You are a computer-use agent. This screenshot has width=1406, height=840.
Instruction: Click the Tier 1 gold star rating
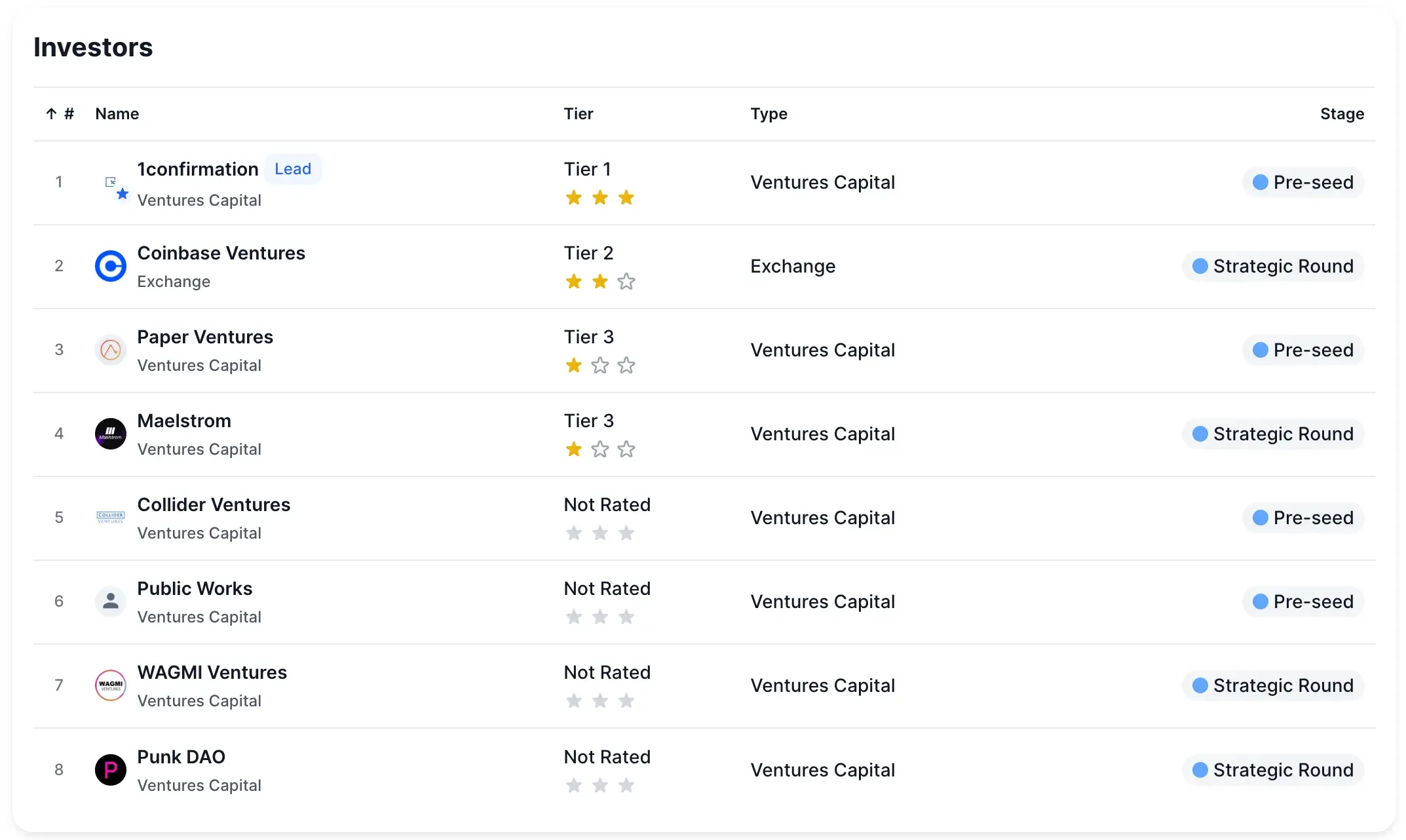(x=599, y=198)
